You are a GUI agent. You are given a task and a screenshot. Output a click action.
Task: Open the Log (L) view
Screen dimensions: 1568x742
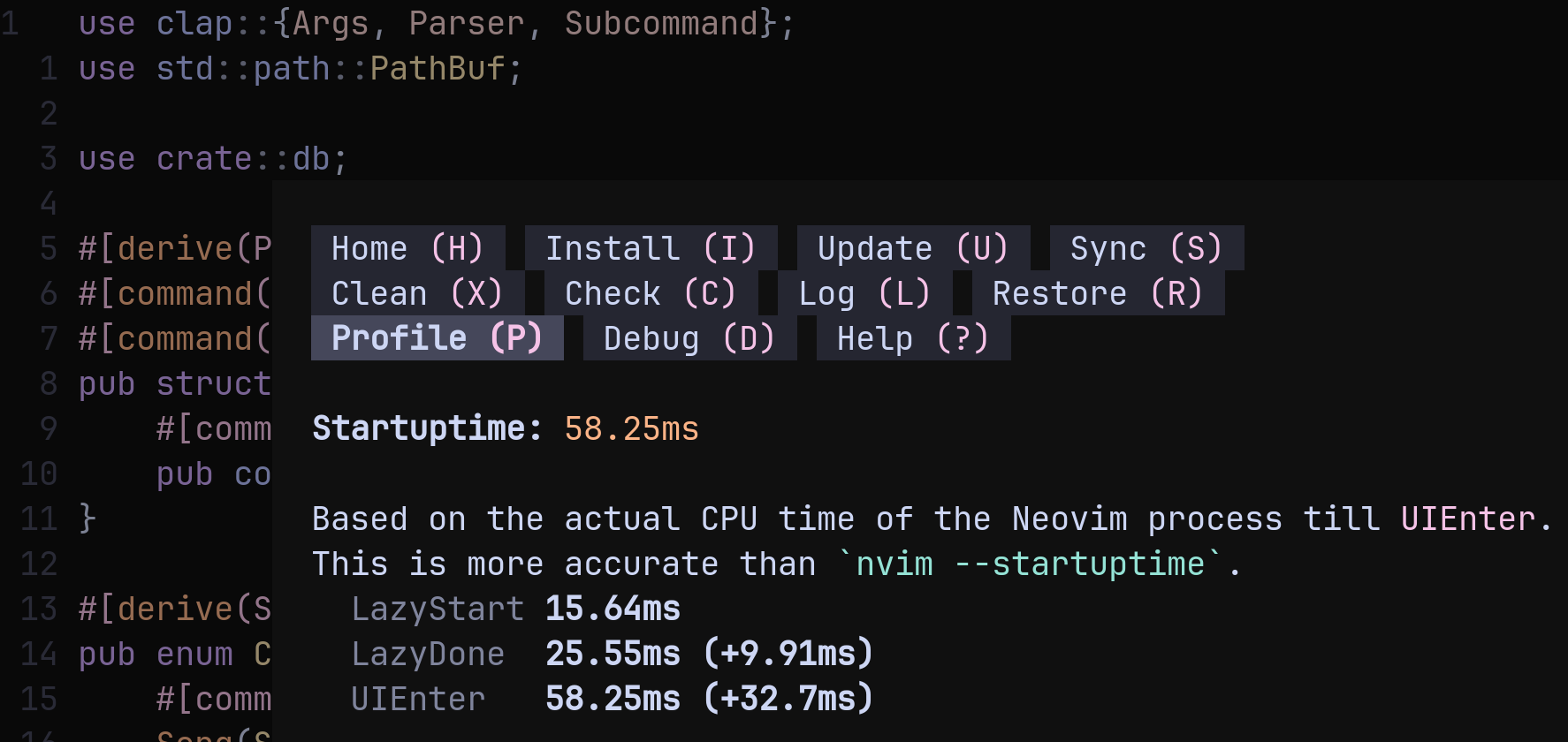(864, 293)
